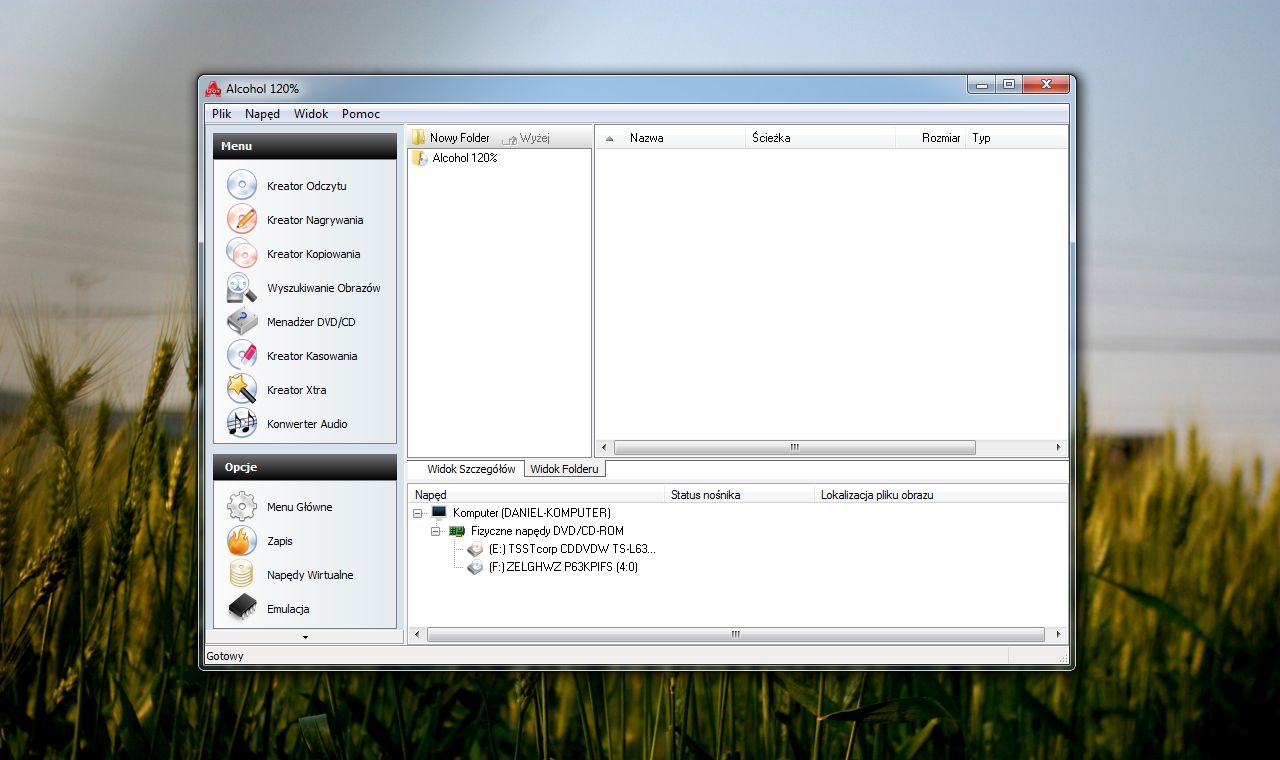Screen dimensions: 1280x760
Task: Click Lokalizacja pliku obrazu column header
Action: (941, 495)
